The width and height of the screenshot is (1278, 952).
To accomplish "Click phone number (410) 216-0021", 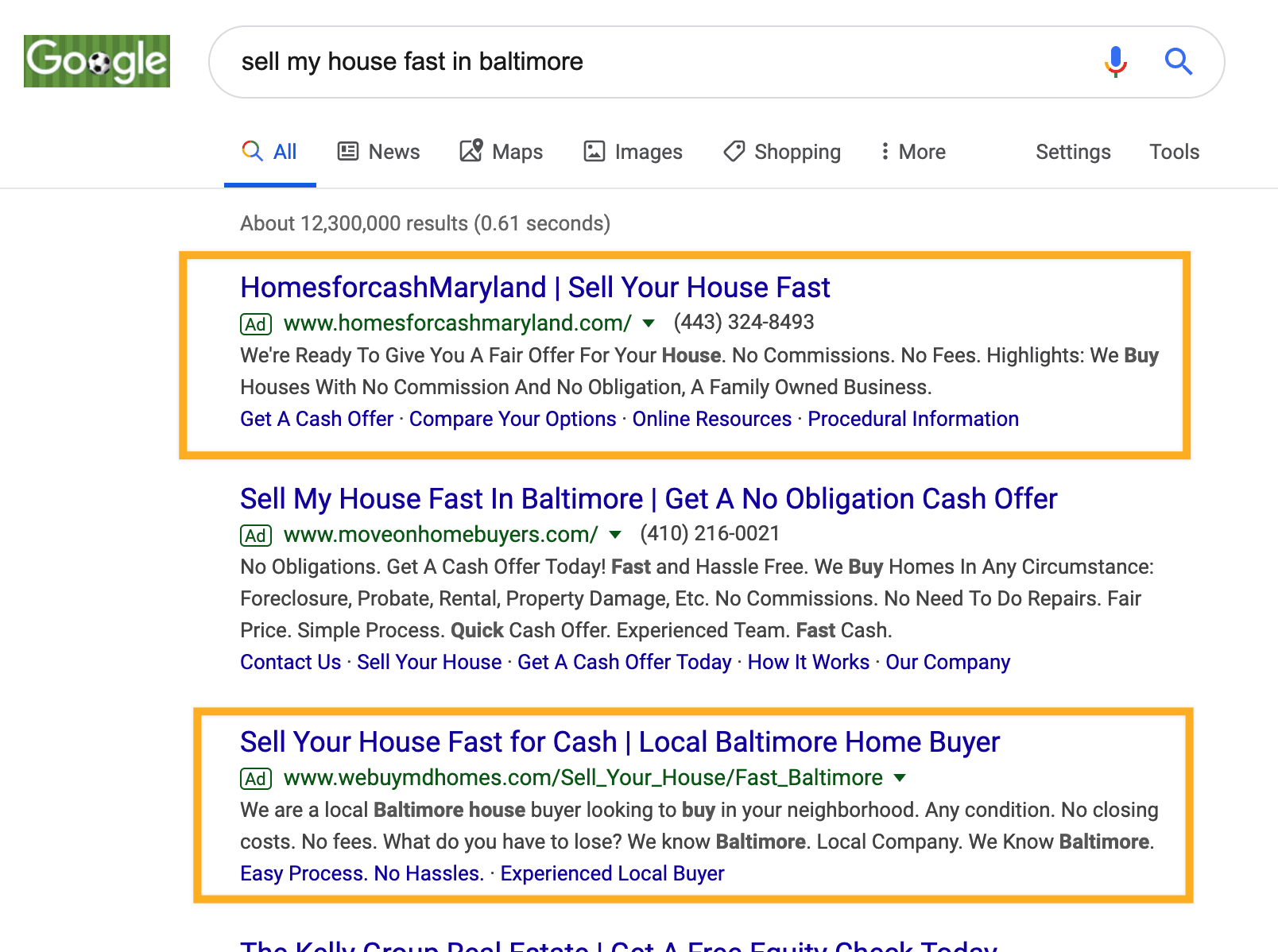I will coord(711,533).
